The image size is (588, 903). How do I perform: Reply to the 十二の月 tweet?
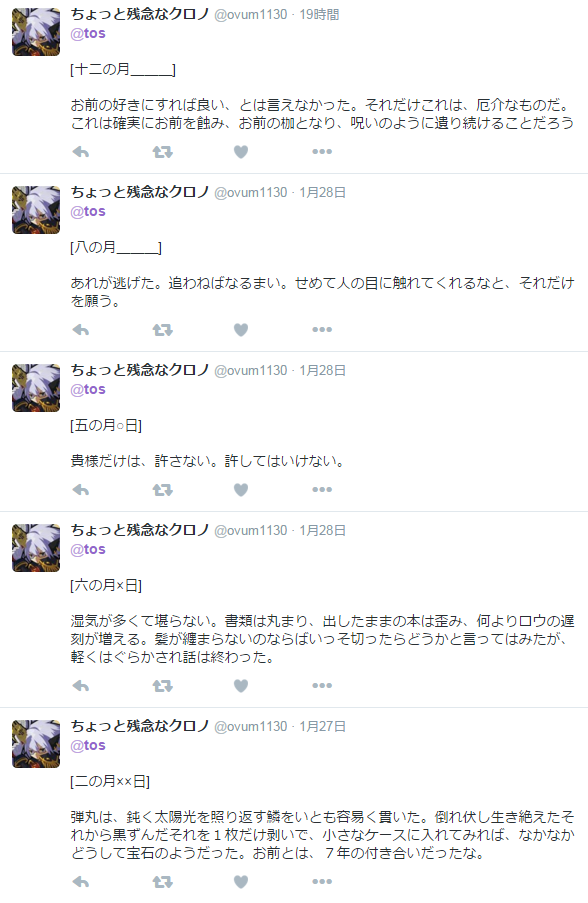click(81, 152)
